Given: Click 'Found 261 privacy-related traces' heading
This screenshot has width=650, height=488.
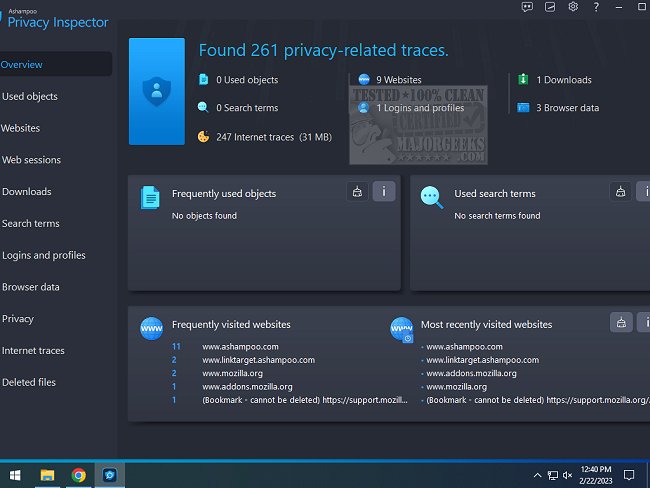Looking at the screenshot, I should coord(323,50).
